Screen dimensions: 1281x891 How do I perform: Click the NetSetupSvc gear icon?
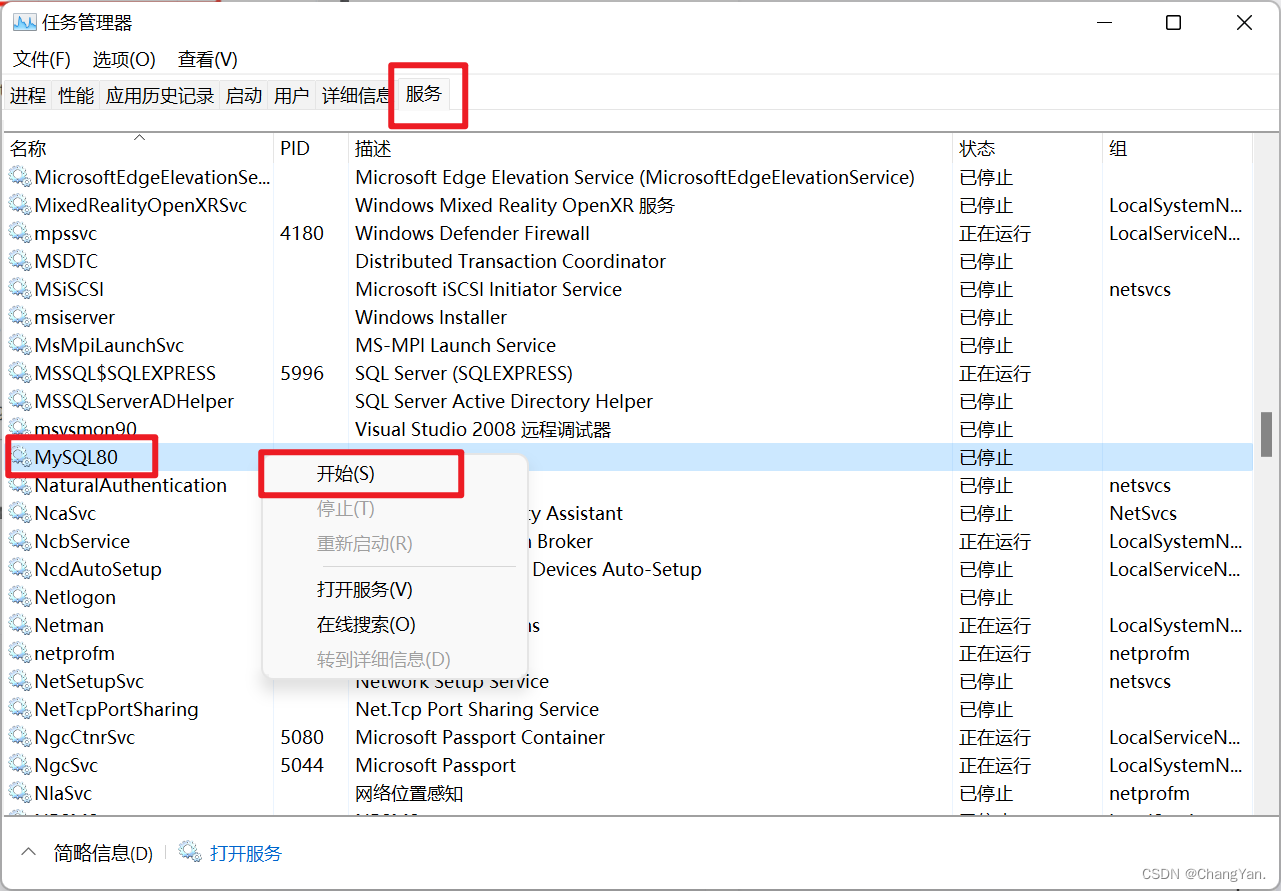point(20,682)
